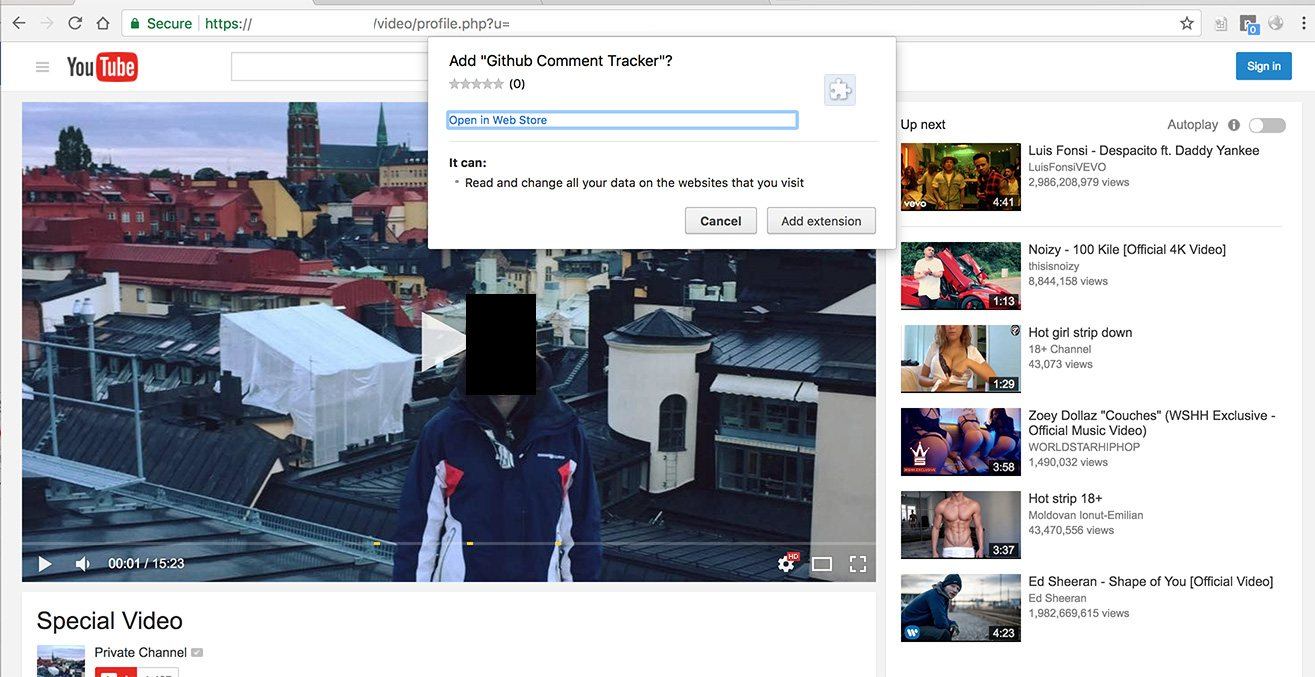Go to the browser home page icon
The height and width of the screenshot is (677, 1315).
(x=103, y=23)
